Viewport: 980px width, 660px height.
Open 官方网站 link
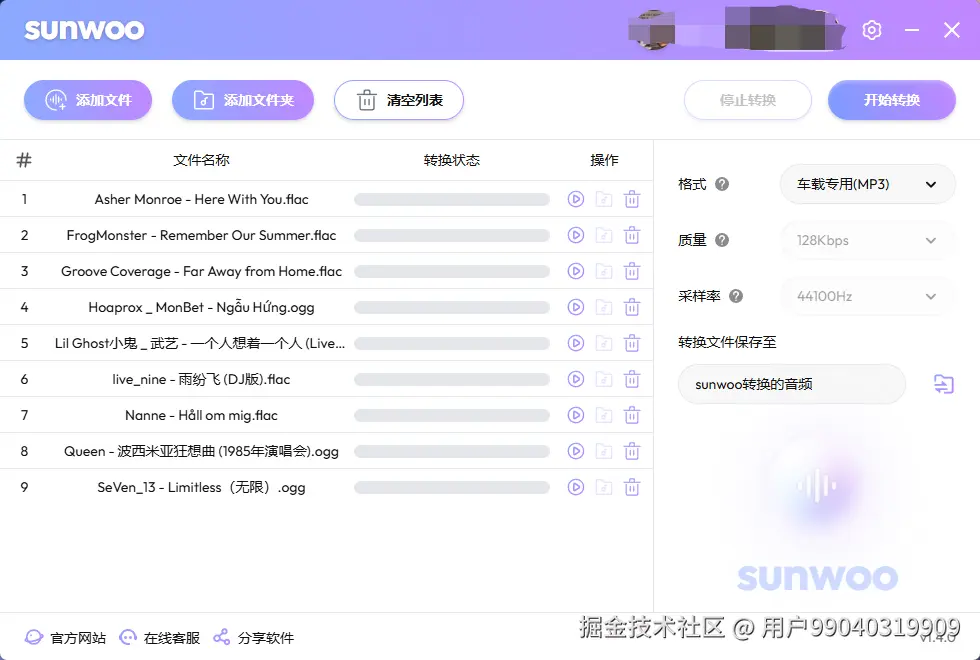point(66,638)
